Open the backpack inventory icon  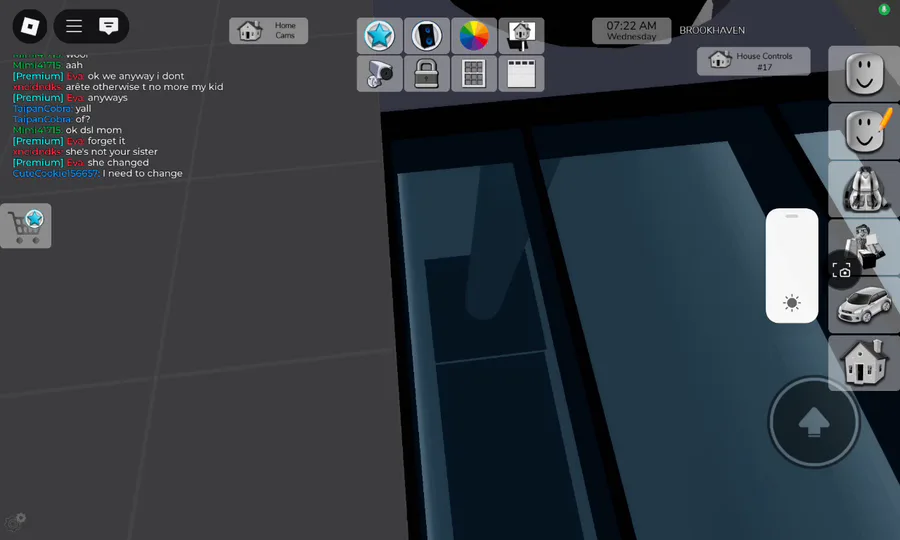[864, 189]
